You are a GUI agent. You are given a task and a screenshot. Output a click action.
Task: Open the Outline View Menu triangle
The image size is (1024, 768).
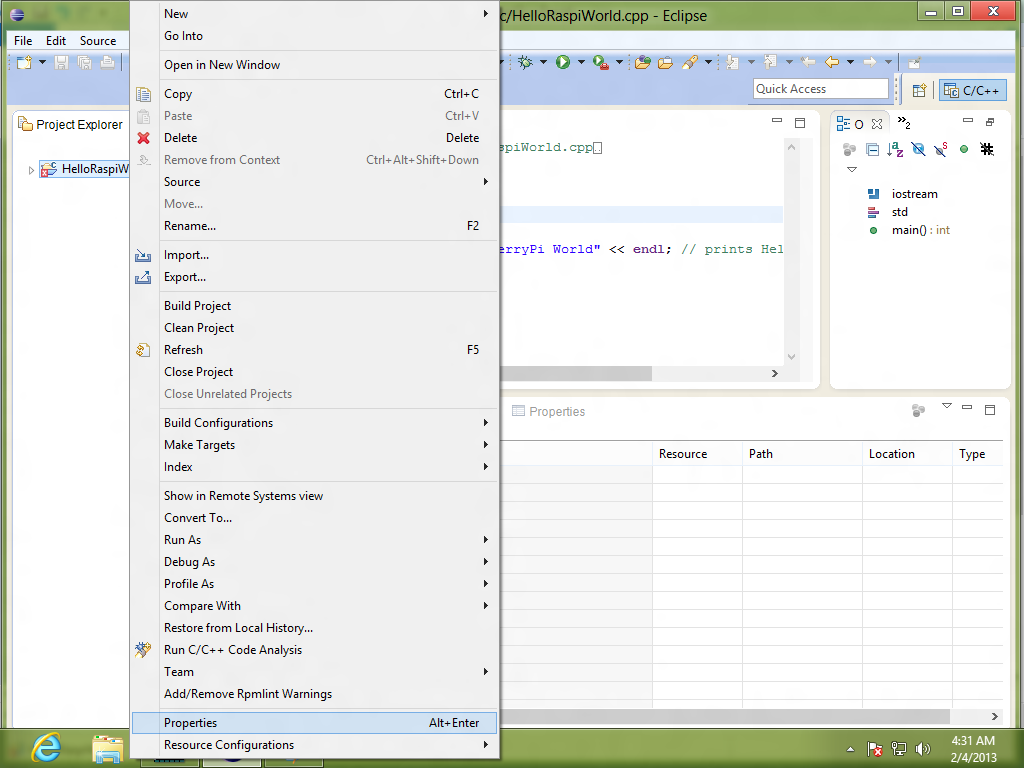(852, 170)
